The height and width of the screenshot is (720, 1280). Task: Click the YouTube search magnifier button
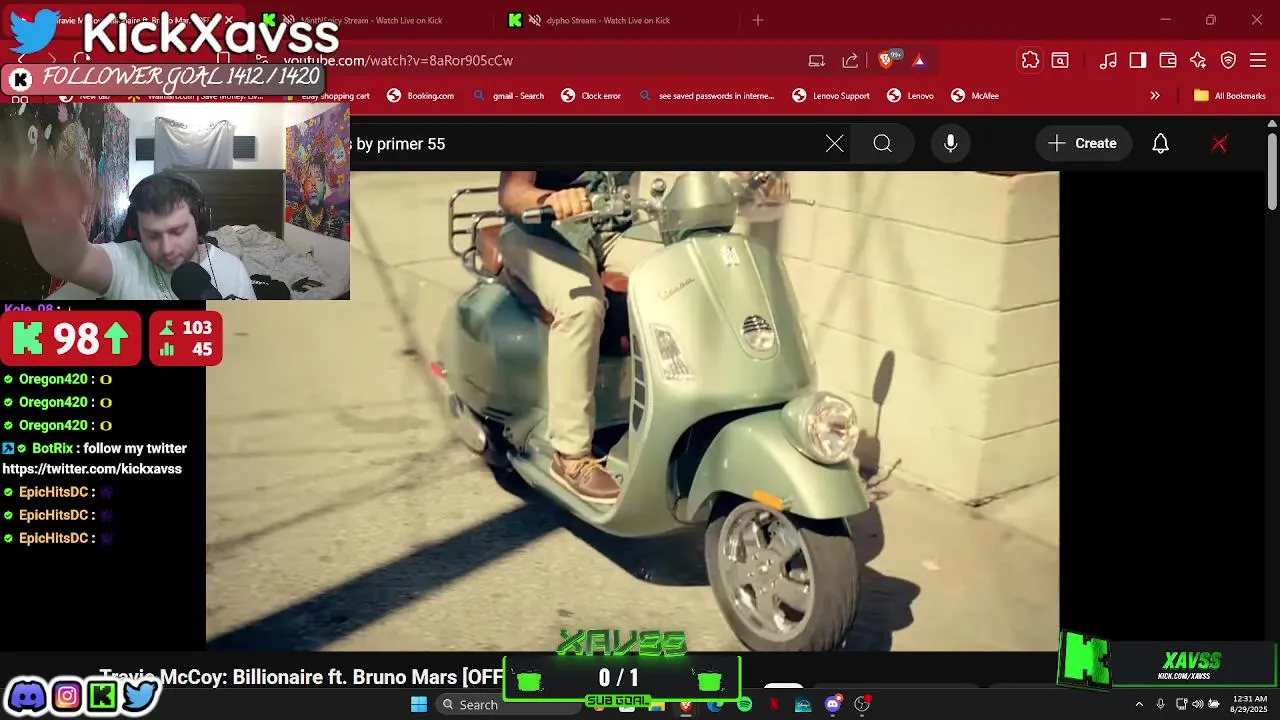coord(882,144)
